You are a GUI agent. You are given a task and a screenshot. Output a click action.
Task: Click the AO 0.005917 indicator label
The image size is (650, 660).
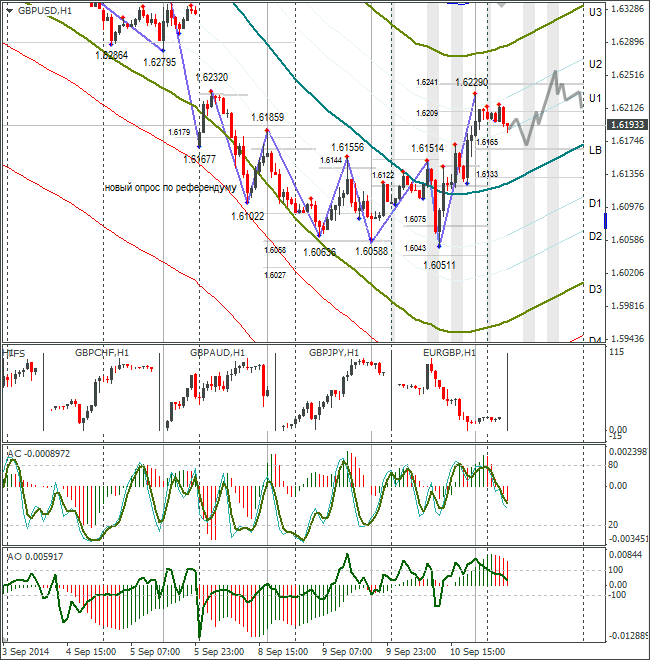point(35,557)
